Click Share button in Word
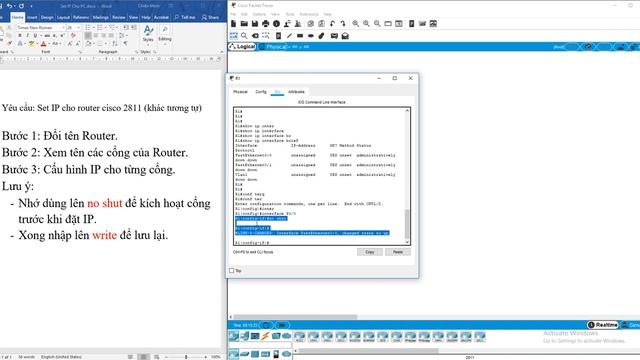 tap(210, 18)
